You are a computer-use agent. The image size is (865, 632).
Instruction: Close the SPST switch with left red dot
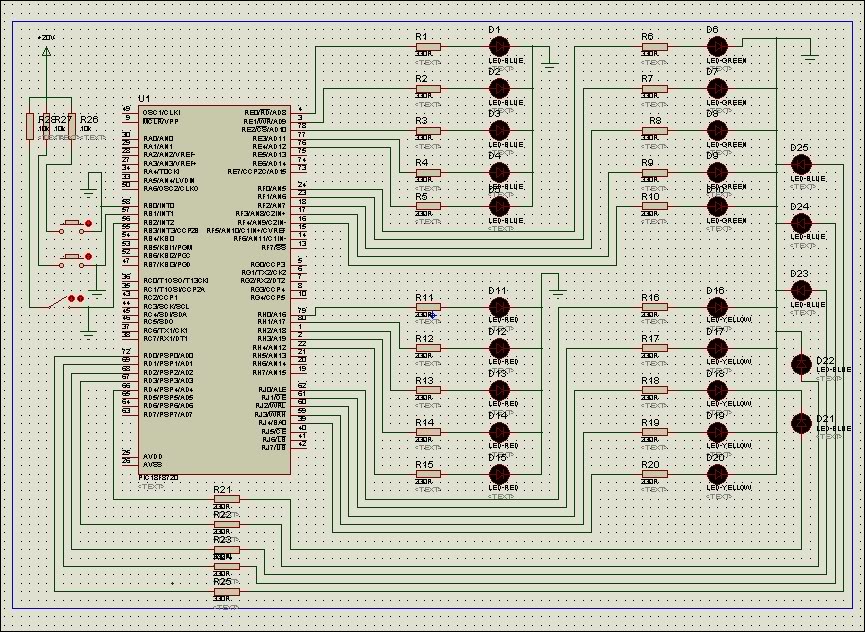click(x=72, y=298)
